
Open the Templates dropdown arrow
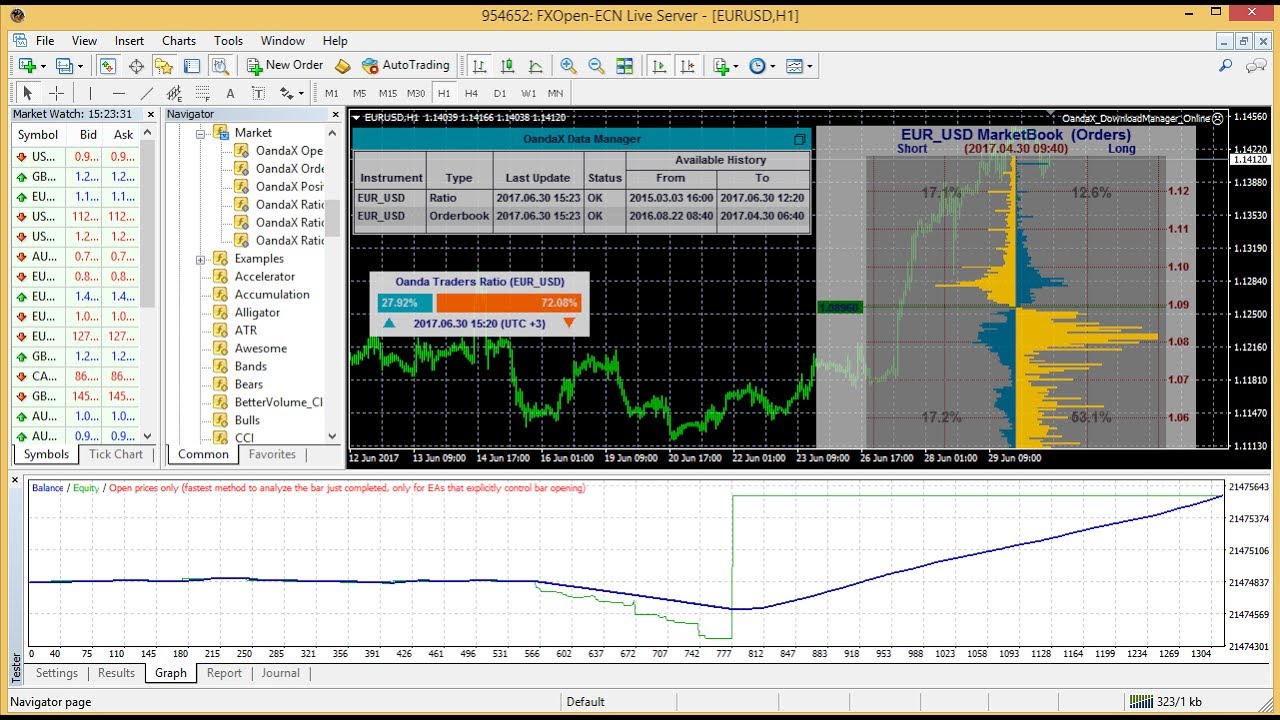(x=809, y=66)
